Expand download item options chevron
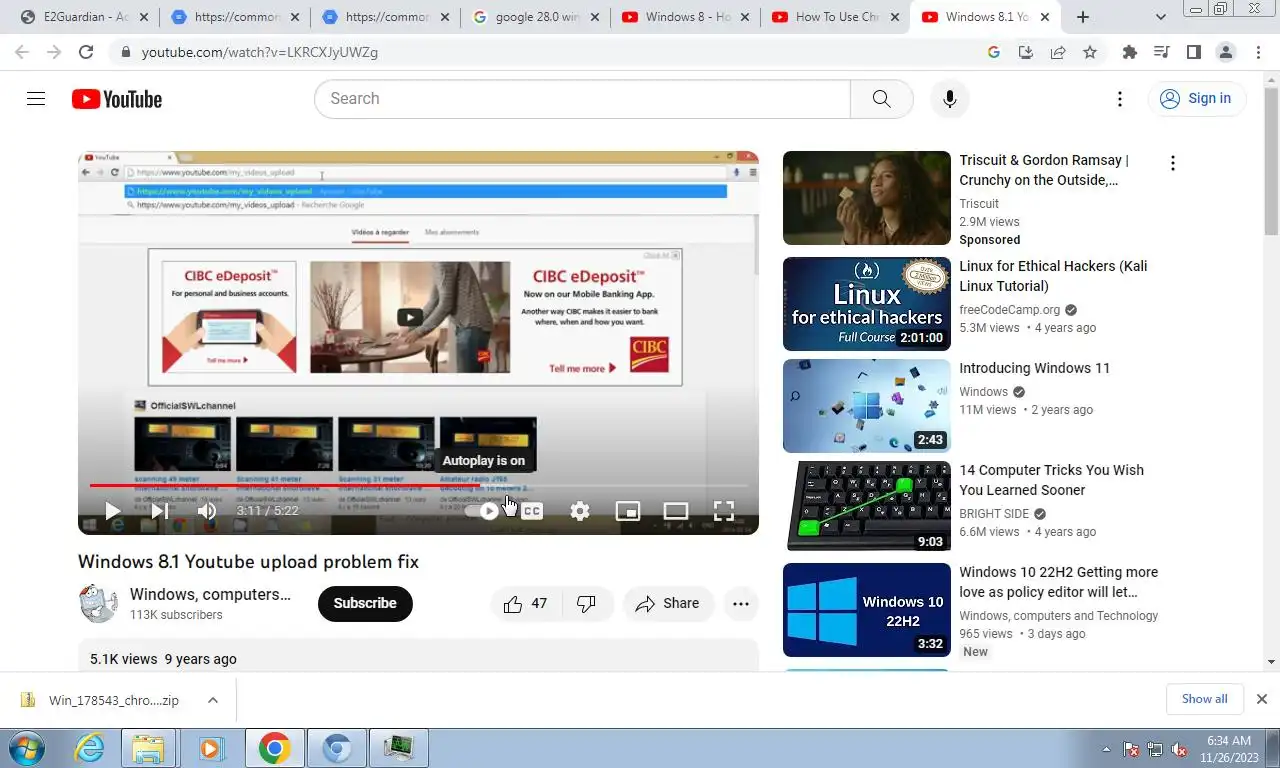Viewport: 1280px width, 768px height. click(213, 700)
